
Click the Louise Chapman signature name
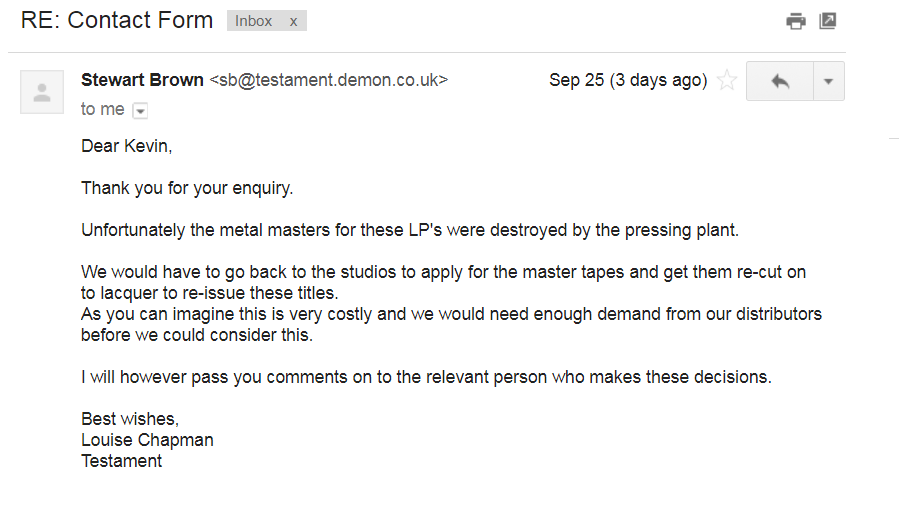pyautogui.click(x=147, y=440)
